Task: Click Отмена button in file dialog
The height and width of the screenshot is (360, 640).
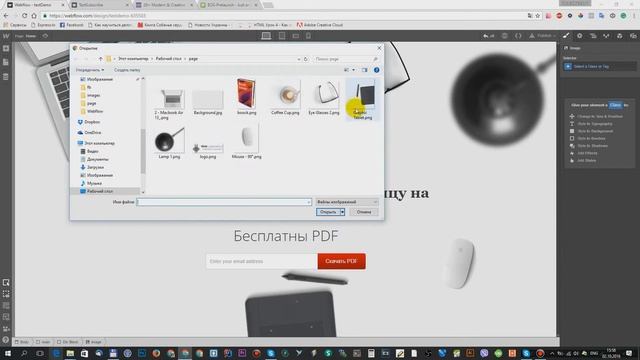Action: click(x=364, y=212)
